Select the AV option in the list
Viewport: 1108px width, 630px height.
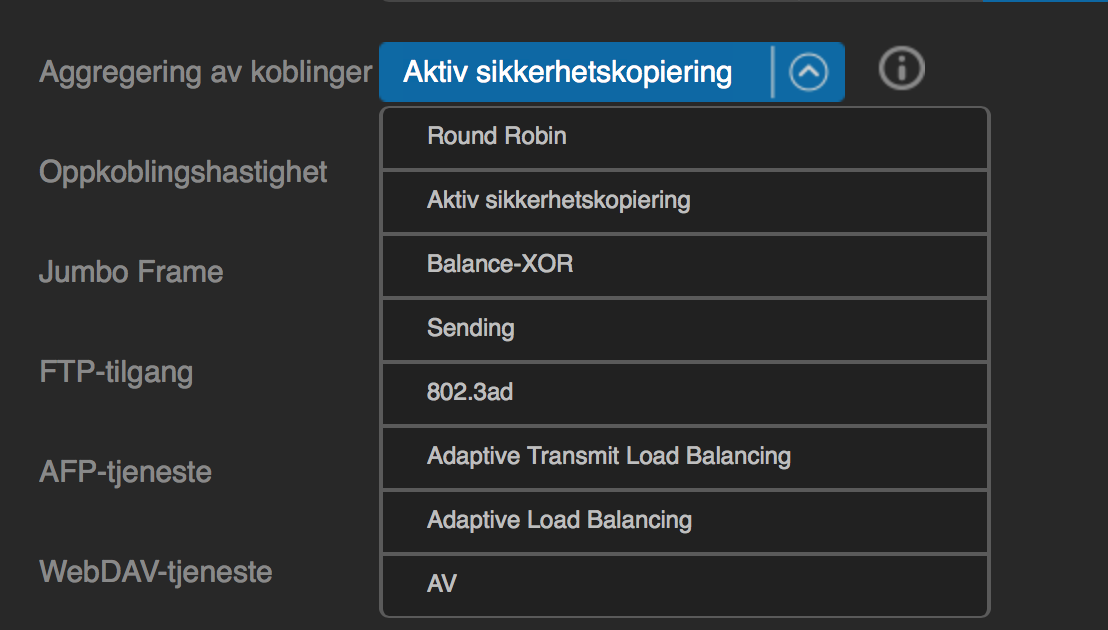[685, 585]
